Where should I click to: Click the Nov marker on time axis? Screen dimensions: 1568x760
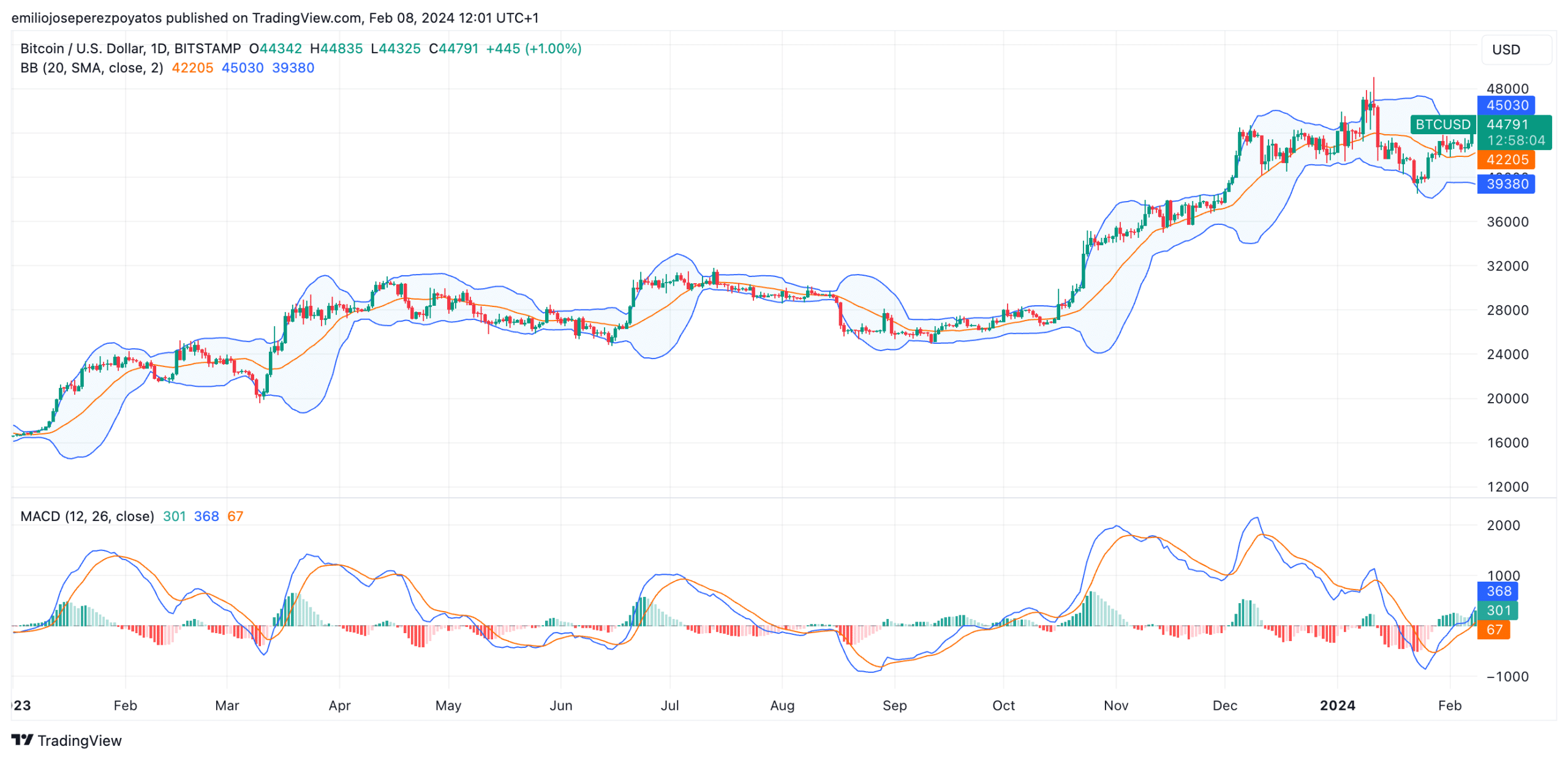(1115, 705)
